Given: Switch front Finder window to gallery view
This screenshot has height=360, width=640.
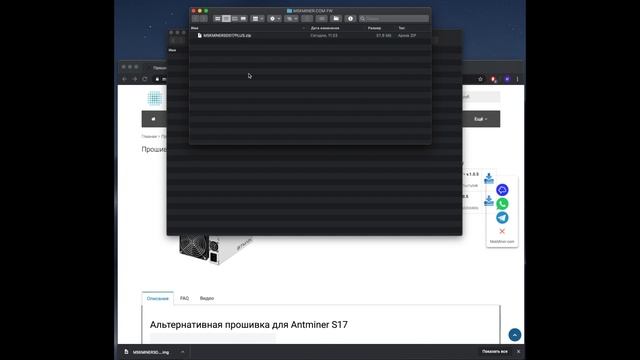Looking at the screenshot, I should point(243,19).
